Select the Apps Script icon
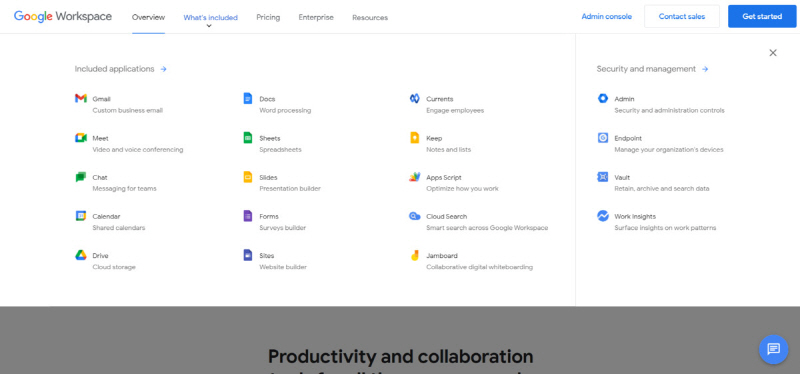The width and height of the screenshot is (800, 374). [414, 177]
